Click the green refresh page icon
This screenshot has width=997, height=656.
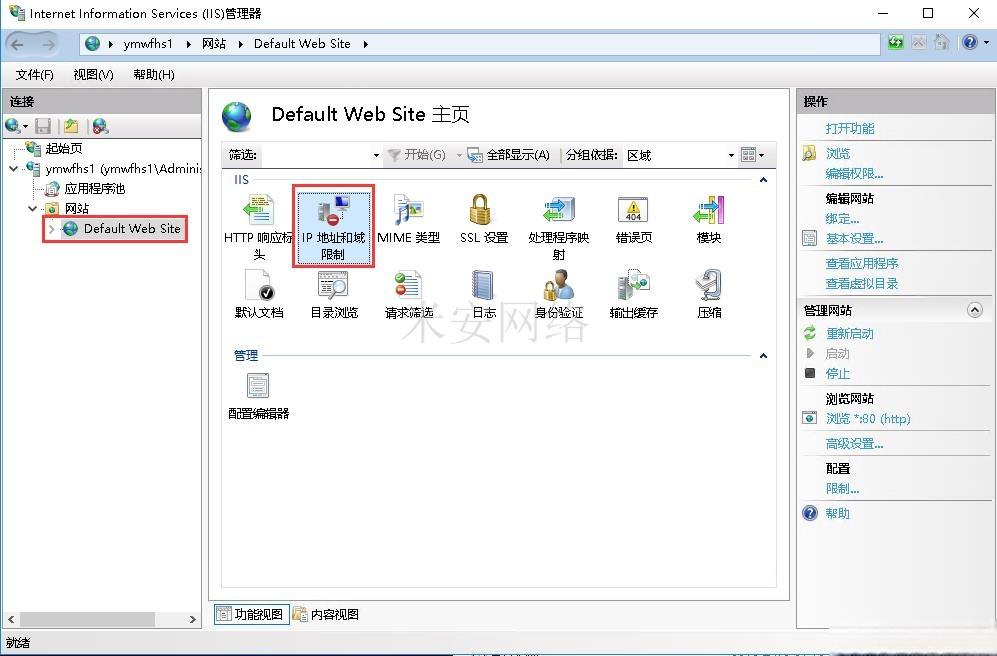(895, 43)
